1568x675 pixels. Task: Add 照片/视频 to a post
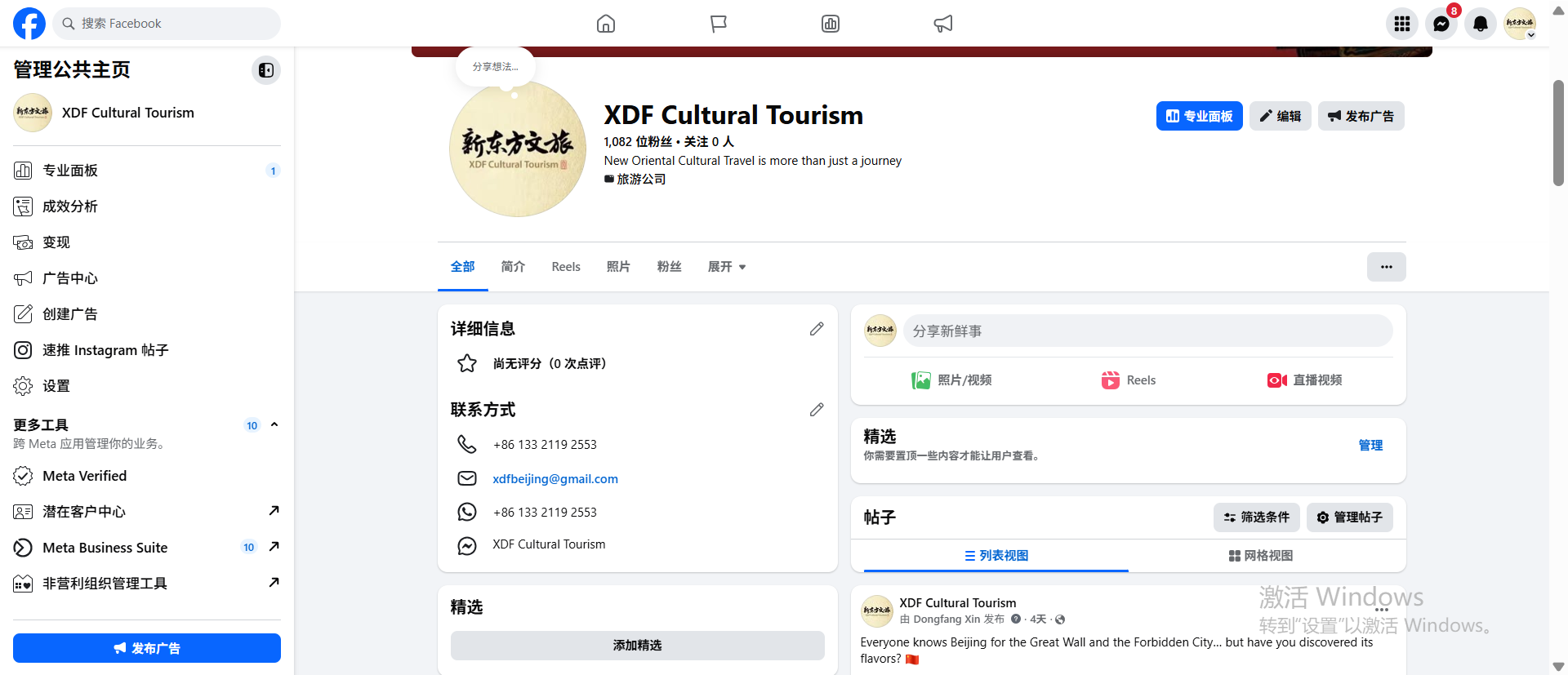pos(951,380)
